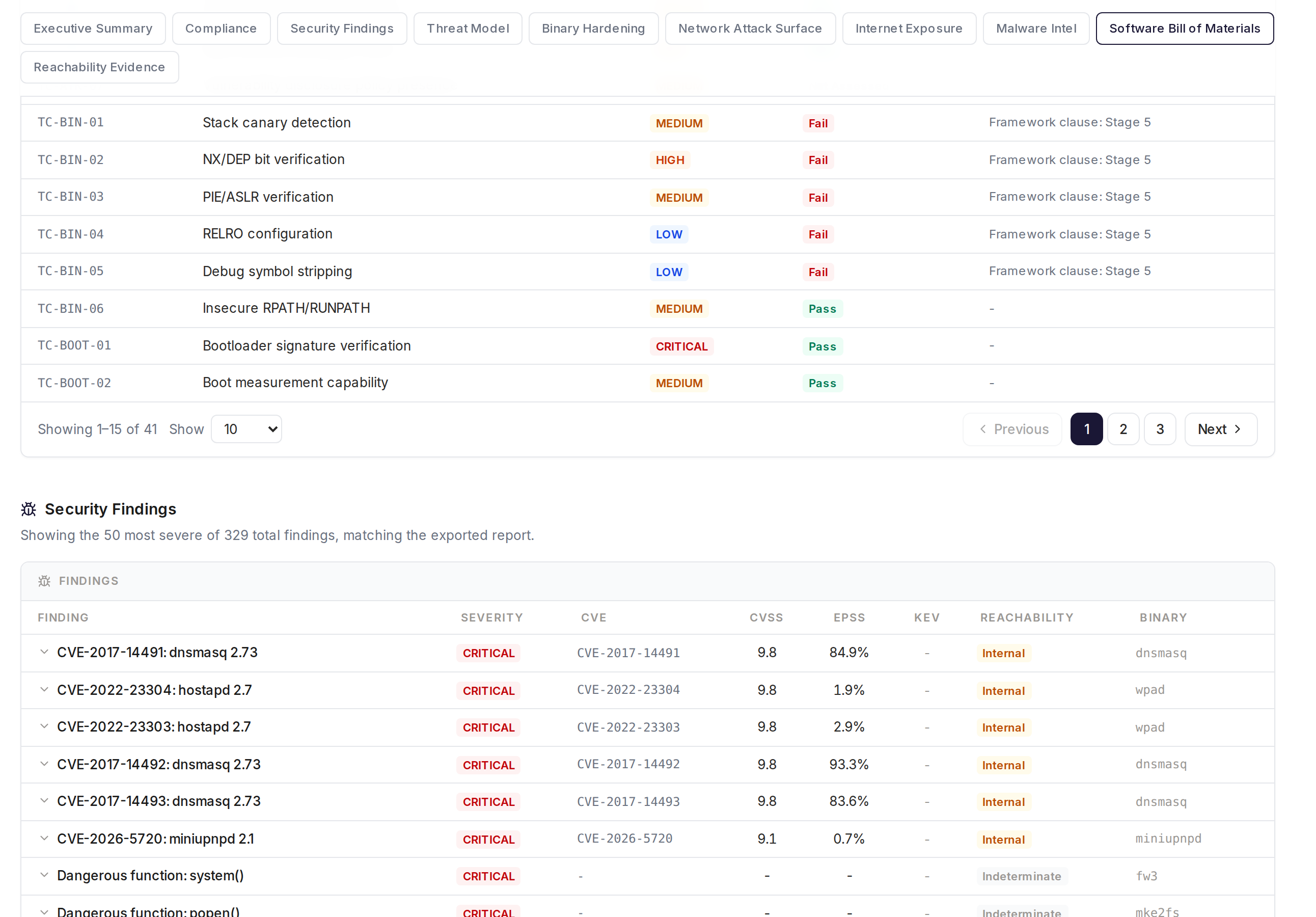Click 'Showing 1–15 of 41' text
Screen dimensions: 1316x917
coord(97,429)
